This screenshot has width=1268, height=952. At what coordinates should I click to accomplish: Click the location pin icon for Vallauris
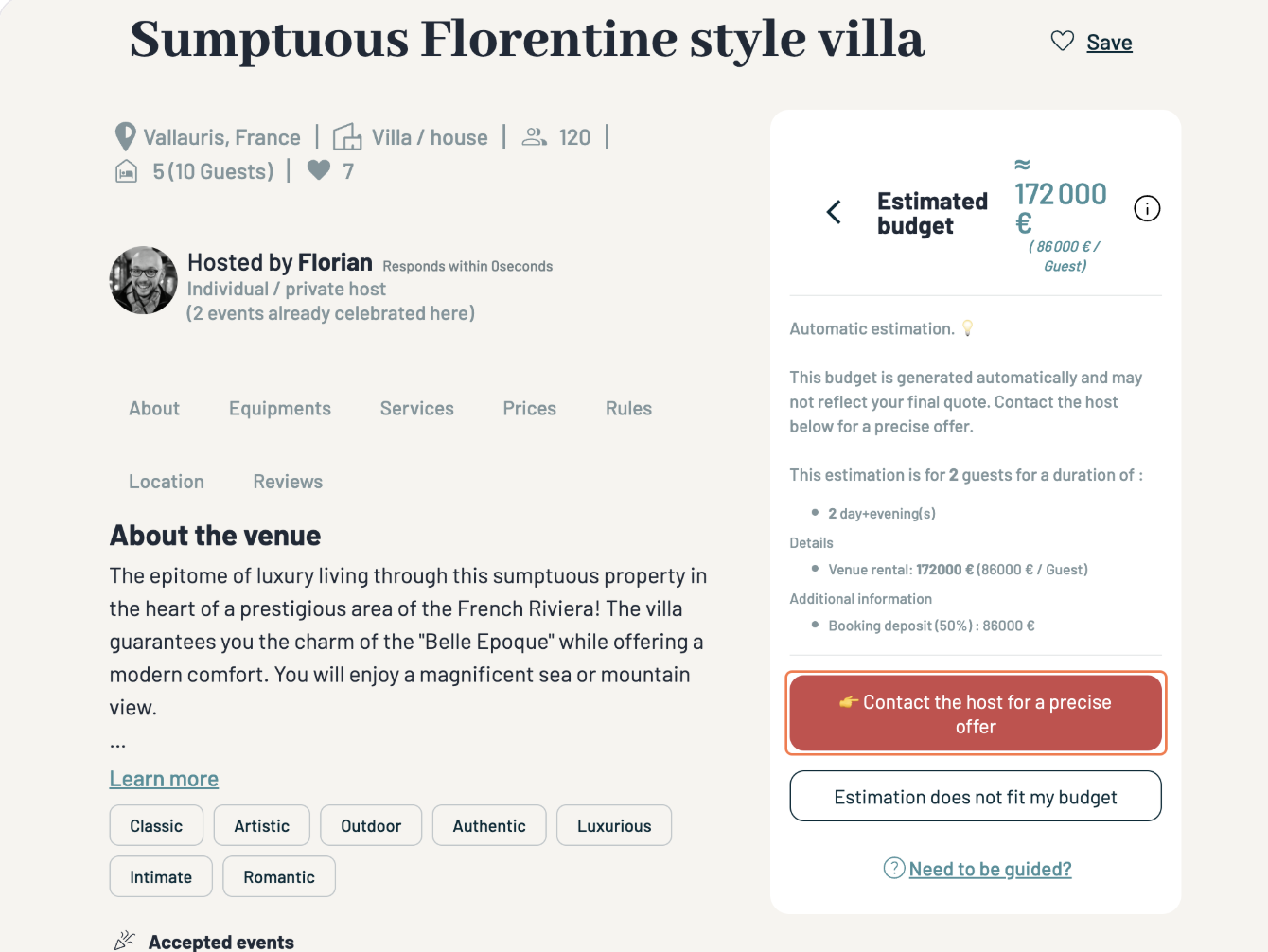[125, 137]
